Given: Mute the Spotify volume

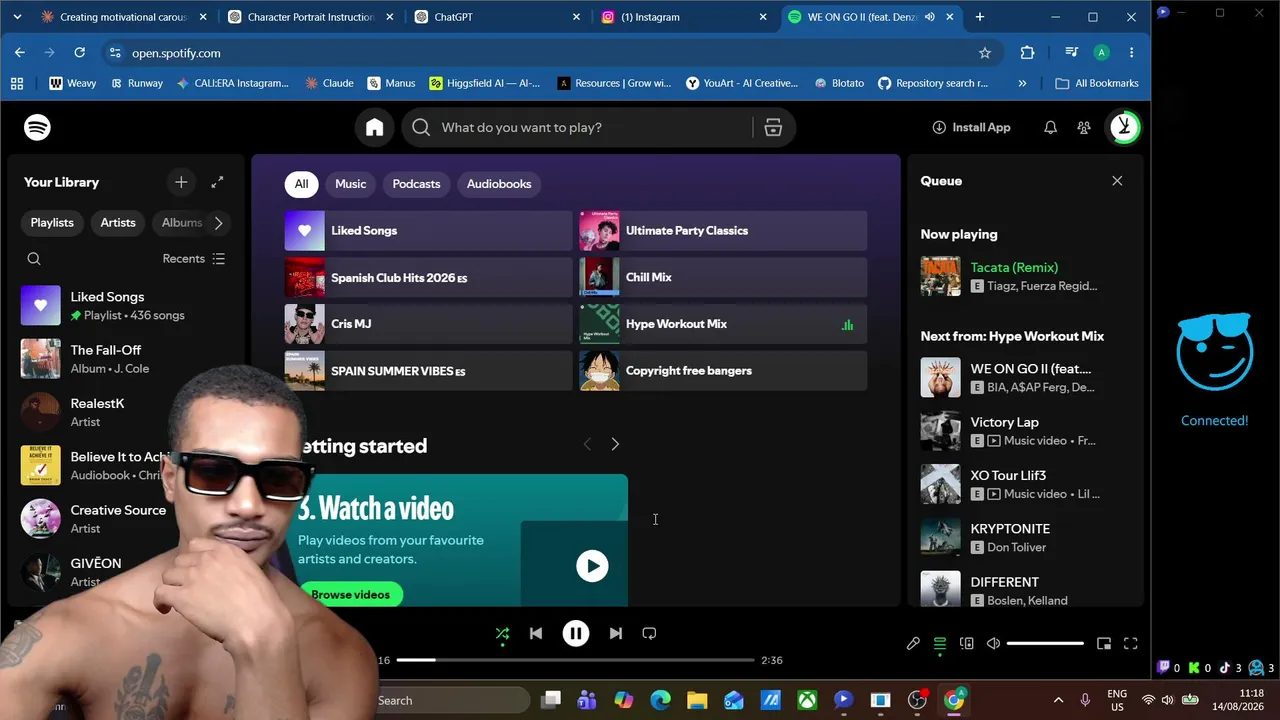Looking at the screenshot, I should coord(993,644).
